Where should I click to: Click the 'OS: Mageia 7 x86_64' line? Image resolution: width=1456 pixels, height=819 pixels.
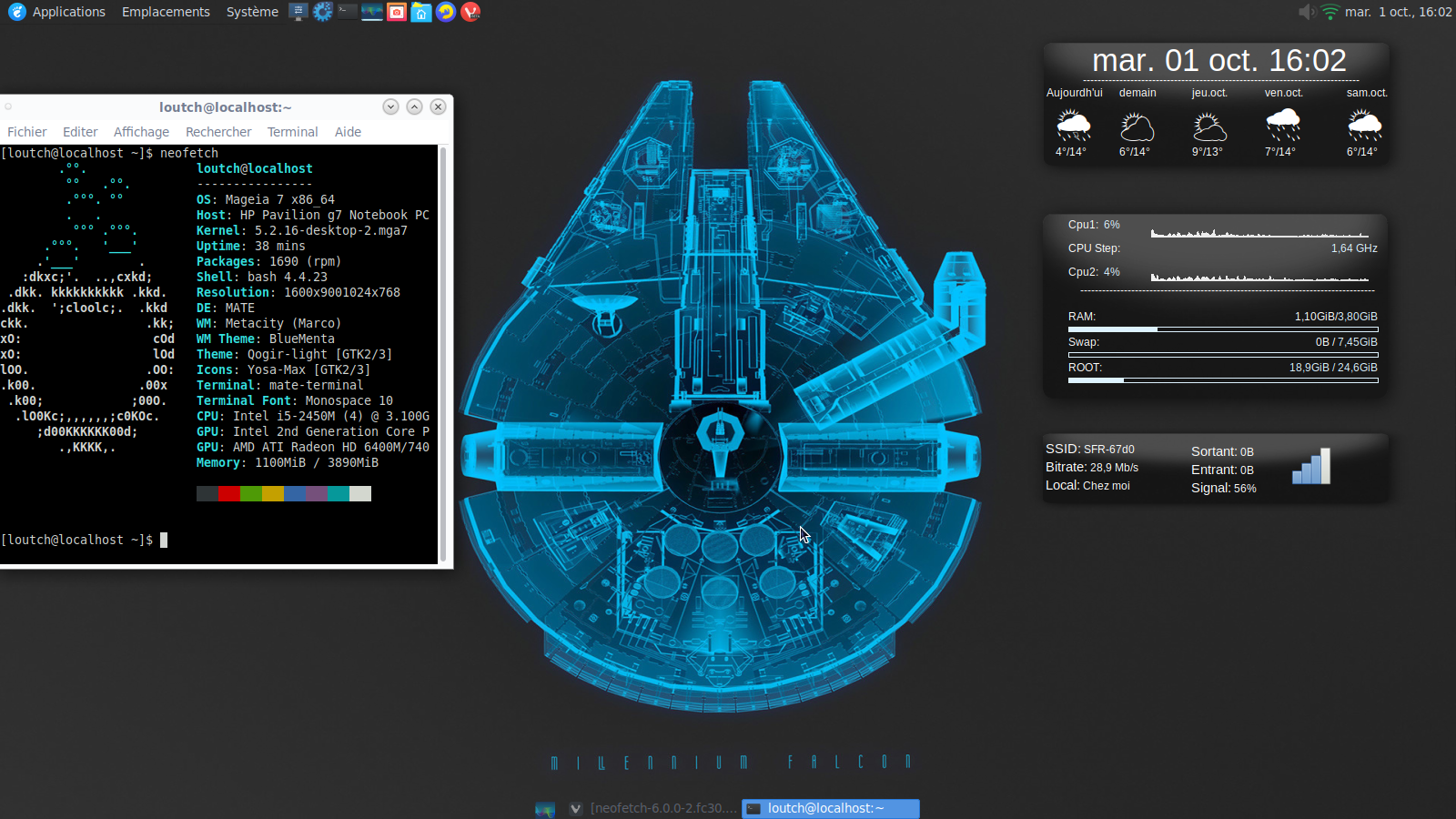click(x=266, y=199)
